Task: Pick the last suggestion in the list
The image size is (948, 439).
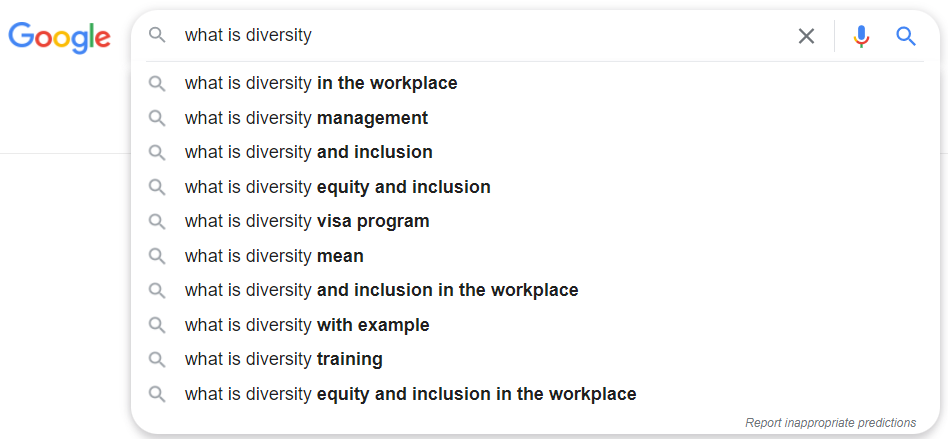Action: tap(410, 394)
